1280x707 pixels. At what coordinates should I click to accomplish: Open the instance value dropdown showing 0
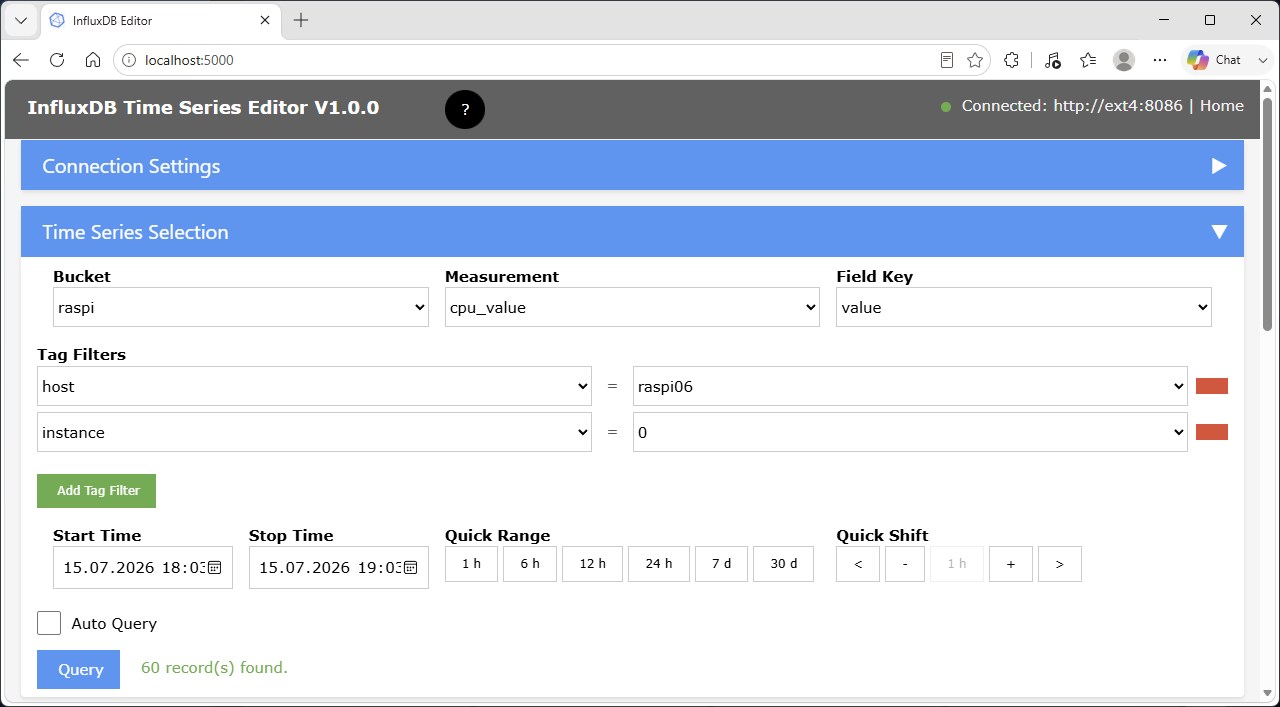point(910,432)
